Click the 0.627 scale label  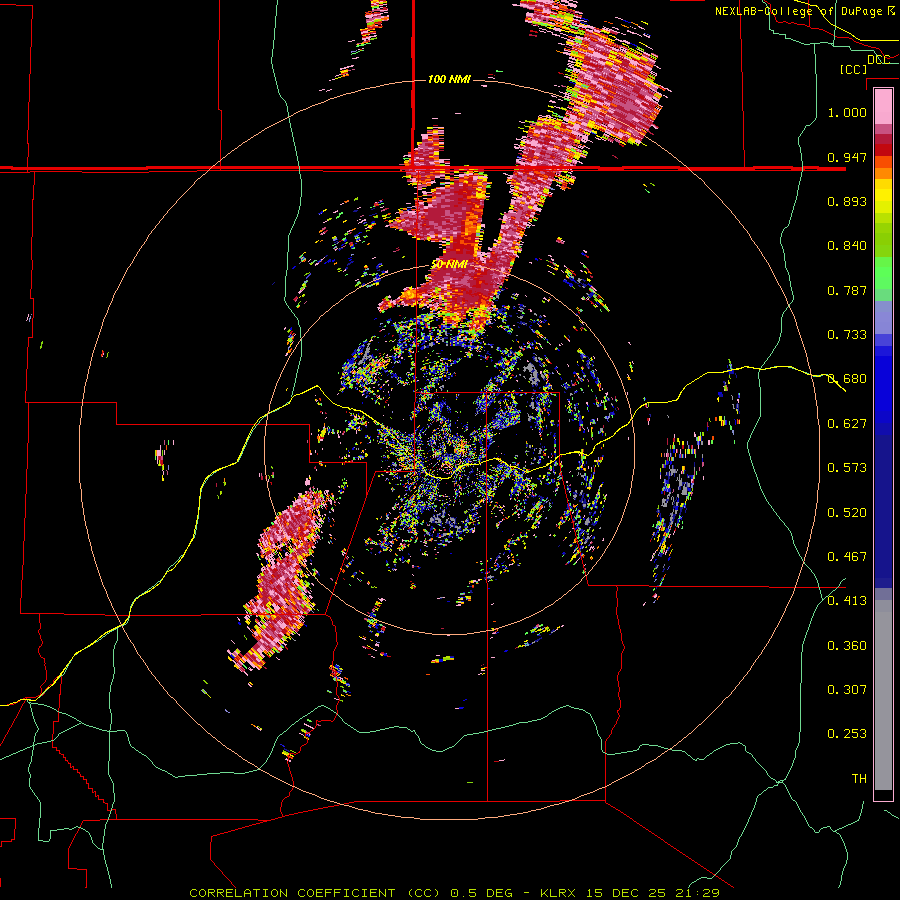pyautogui.click(x=847, y=424)
